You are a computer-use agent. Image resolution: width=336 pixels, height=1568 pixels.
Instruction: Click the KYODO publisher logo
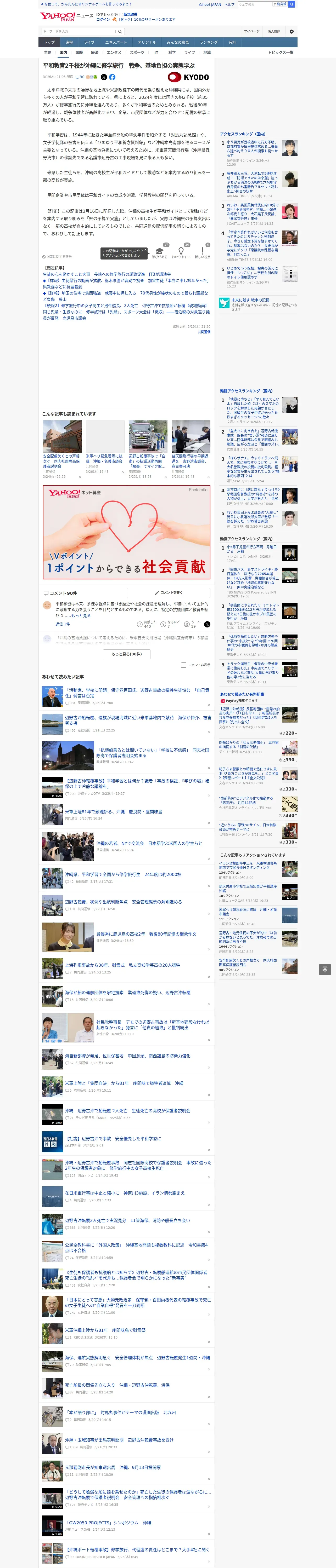coord(188,77)
